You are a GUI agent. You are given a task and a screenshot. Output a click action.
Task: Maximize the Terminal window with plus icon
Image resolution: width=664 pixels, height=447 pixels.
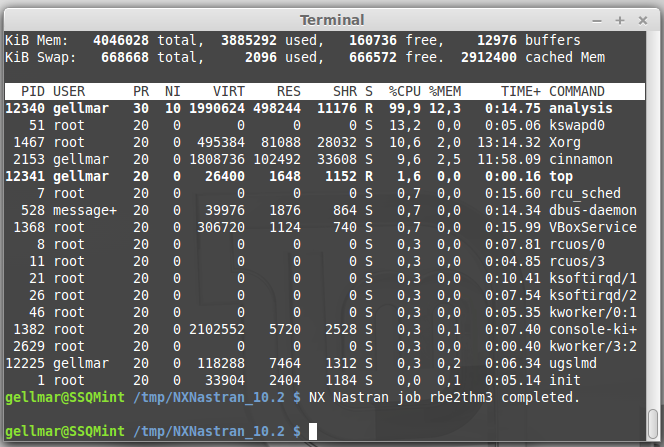620,20
